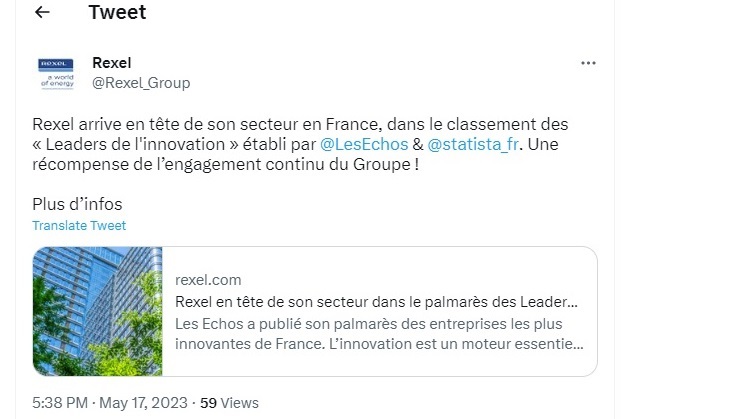Open the three-dot more options menu

(588, 63)
